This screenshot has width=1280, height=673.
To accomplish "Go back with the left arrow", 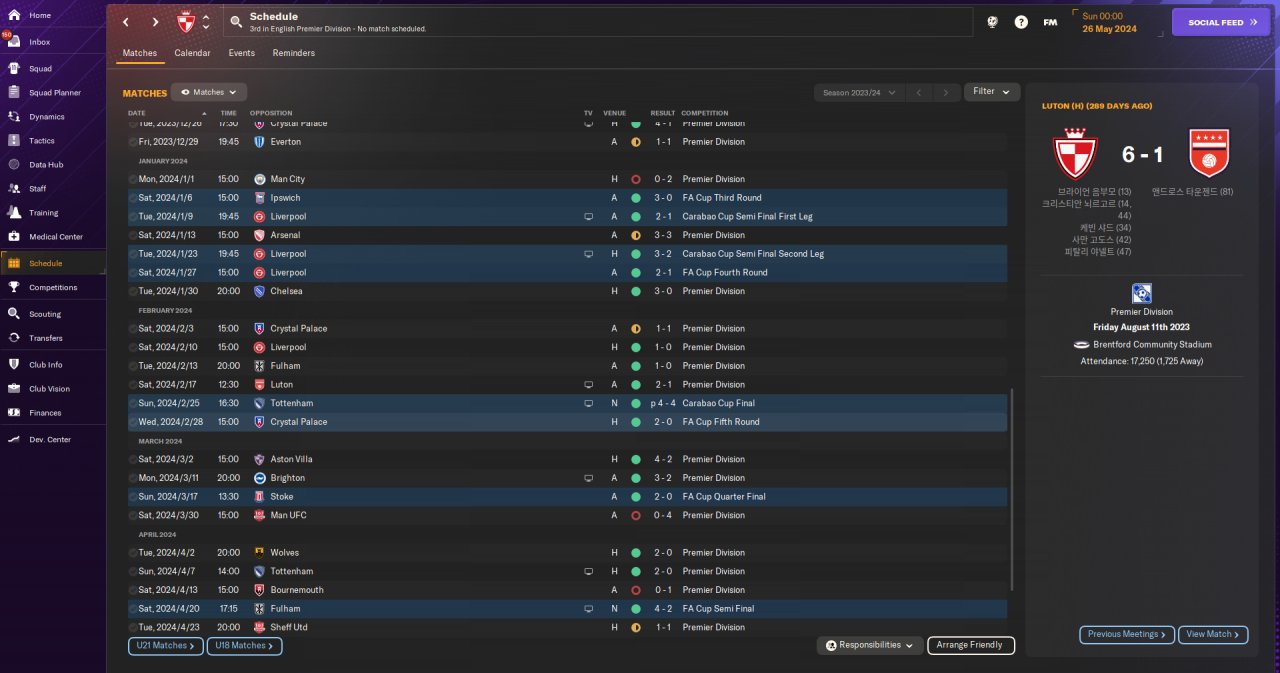I will [125, 22].
